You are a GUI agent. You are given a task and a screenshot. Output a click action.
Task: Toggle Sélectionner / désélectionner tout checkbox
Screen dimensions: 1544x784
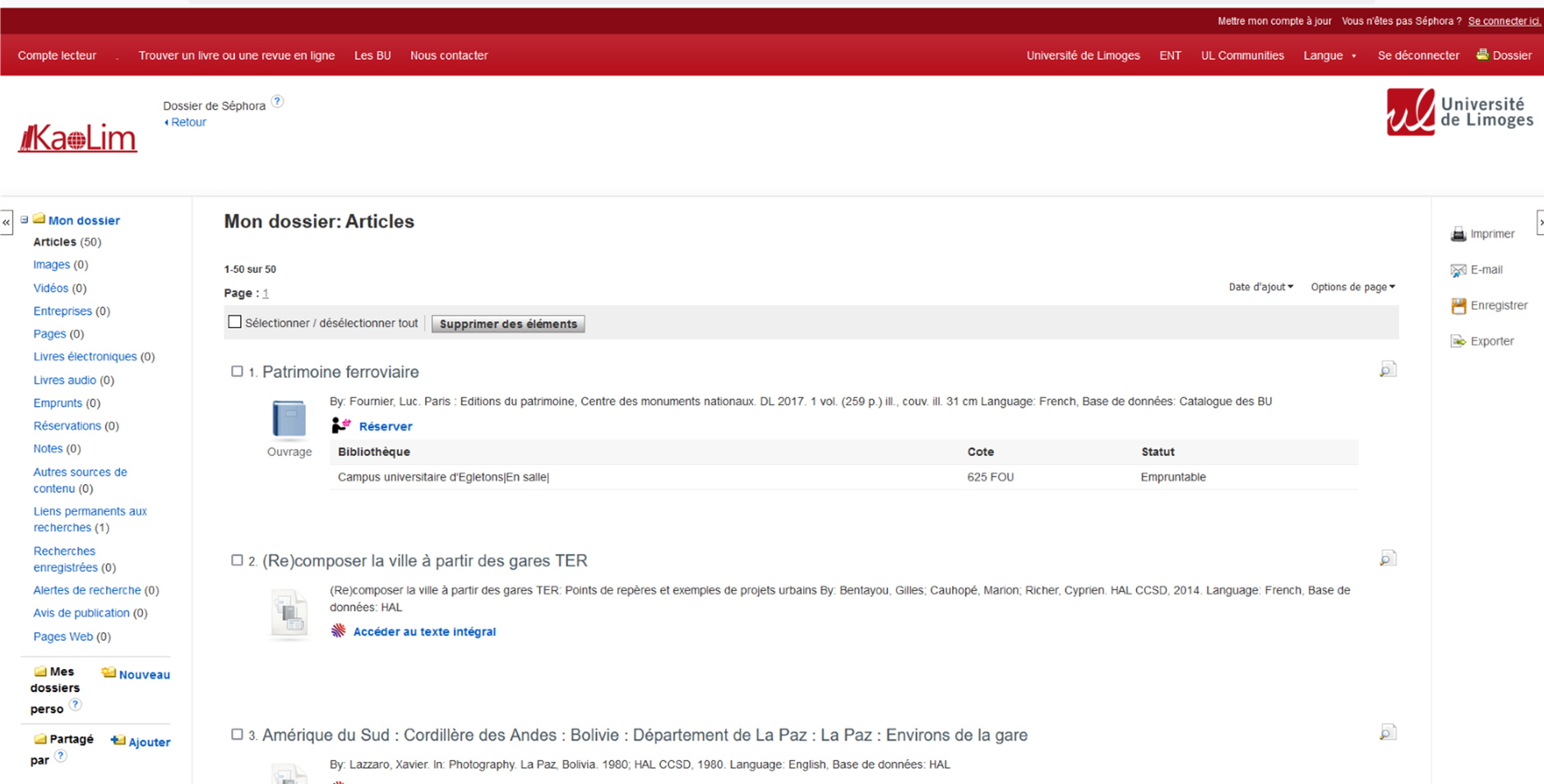click(235, 322)
